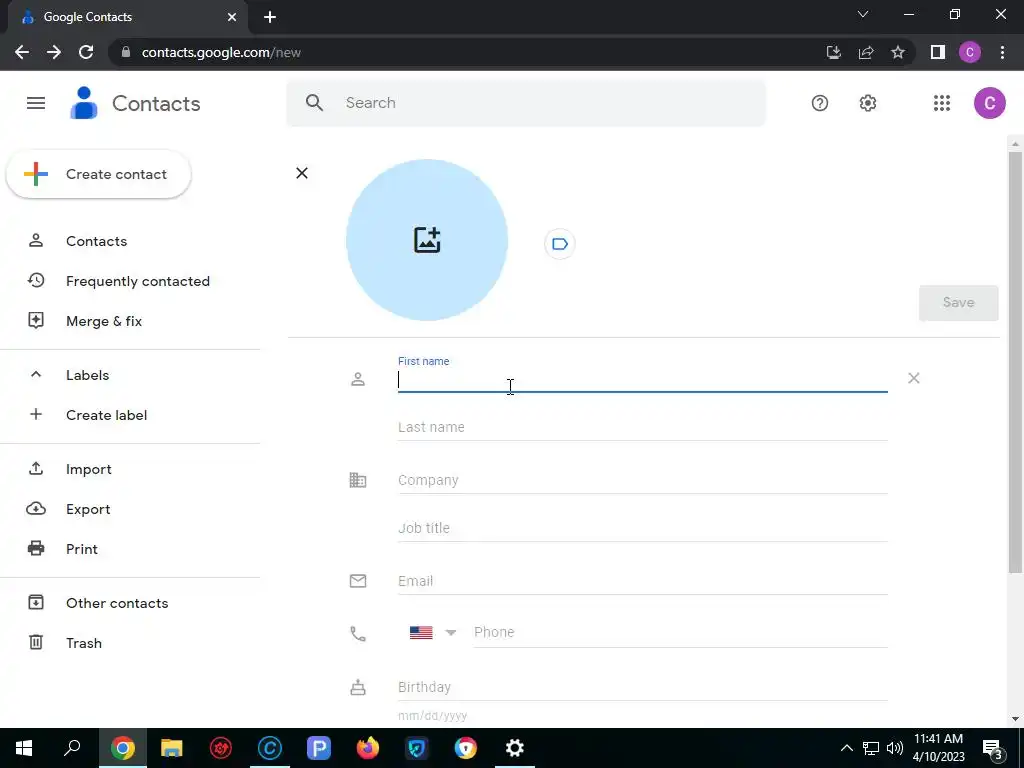
Task: Go back in the browser
Action: (x=22, y=52)
